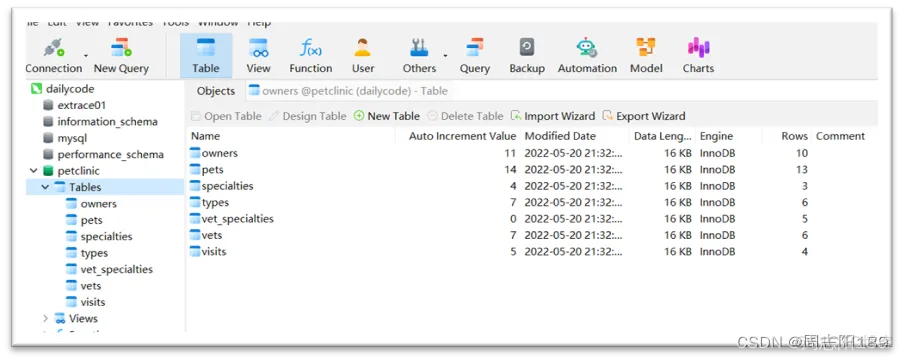This screenshot has height=361, width=903.
Task: Open the Automation toolbar button
Action: pyautogui.click(x=587, y=56)
